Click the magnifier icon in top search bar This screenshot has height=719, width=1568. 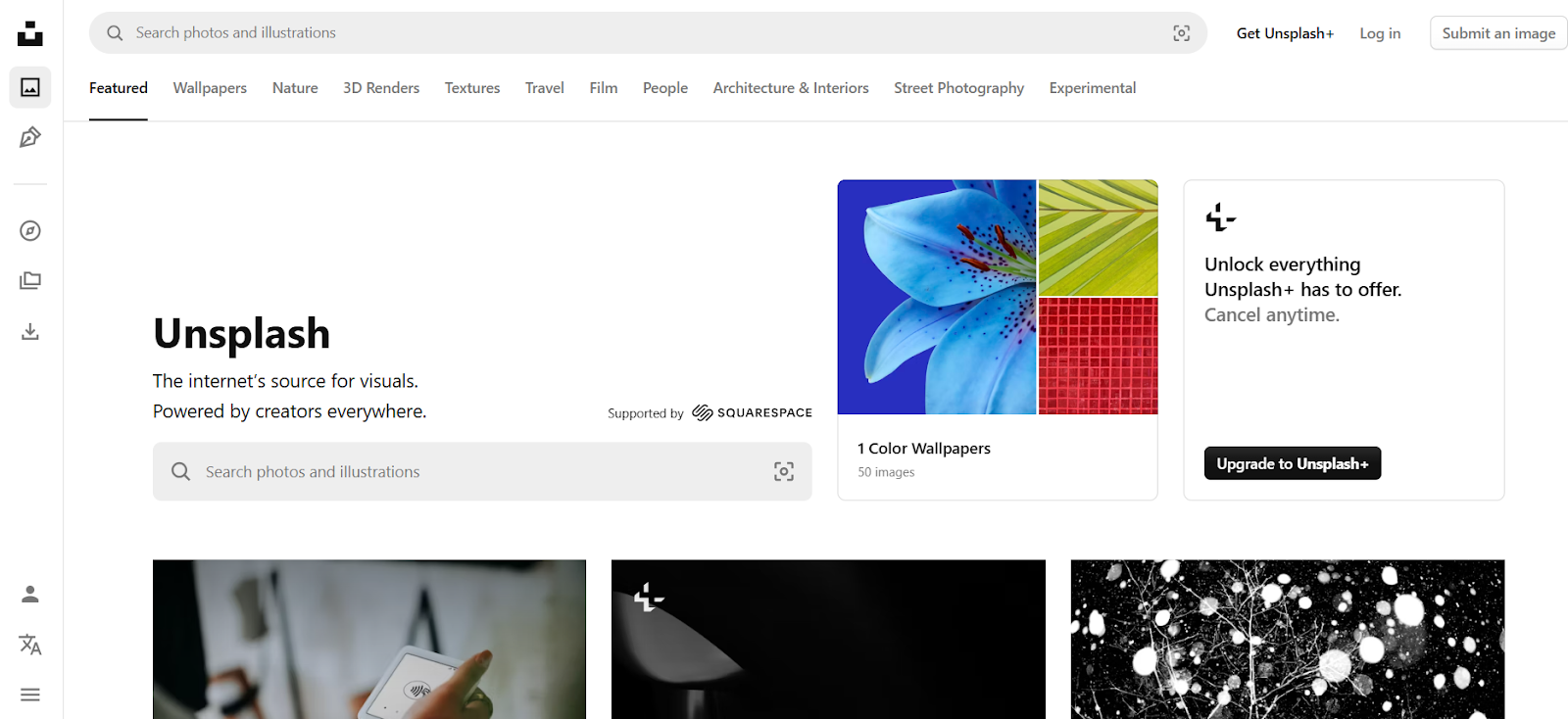pyautogui.click(x=115, y=33)
